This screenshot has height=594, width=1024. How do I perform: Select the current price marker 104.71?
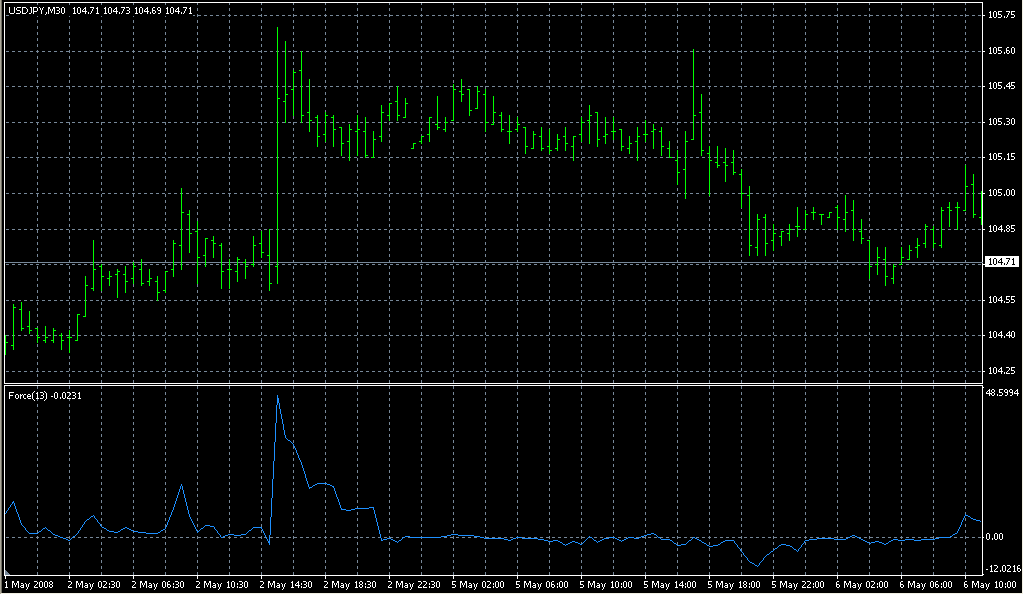pyautogui.click(x=1002, y=262)
